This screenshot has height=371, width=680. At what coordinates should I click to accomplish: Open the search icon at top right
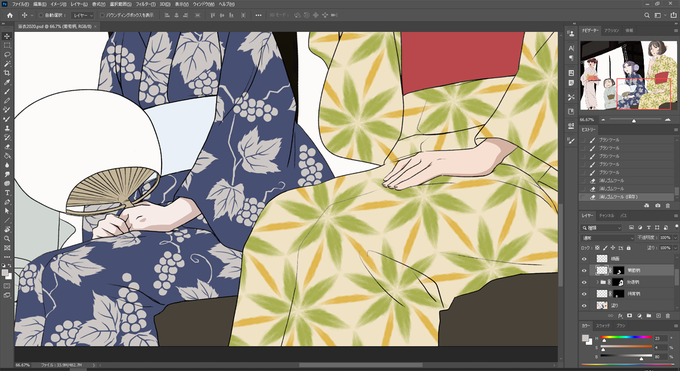647,15
